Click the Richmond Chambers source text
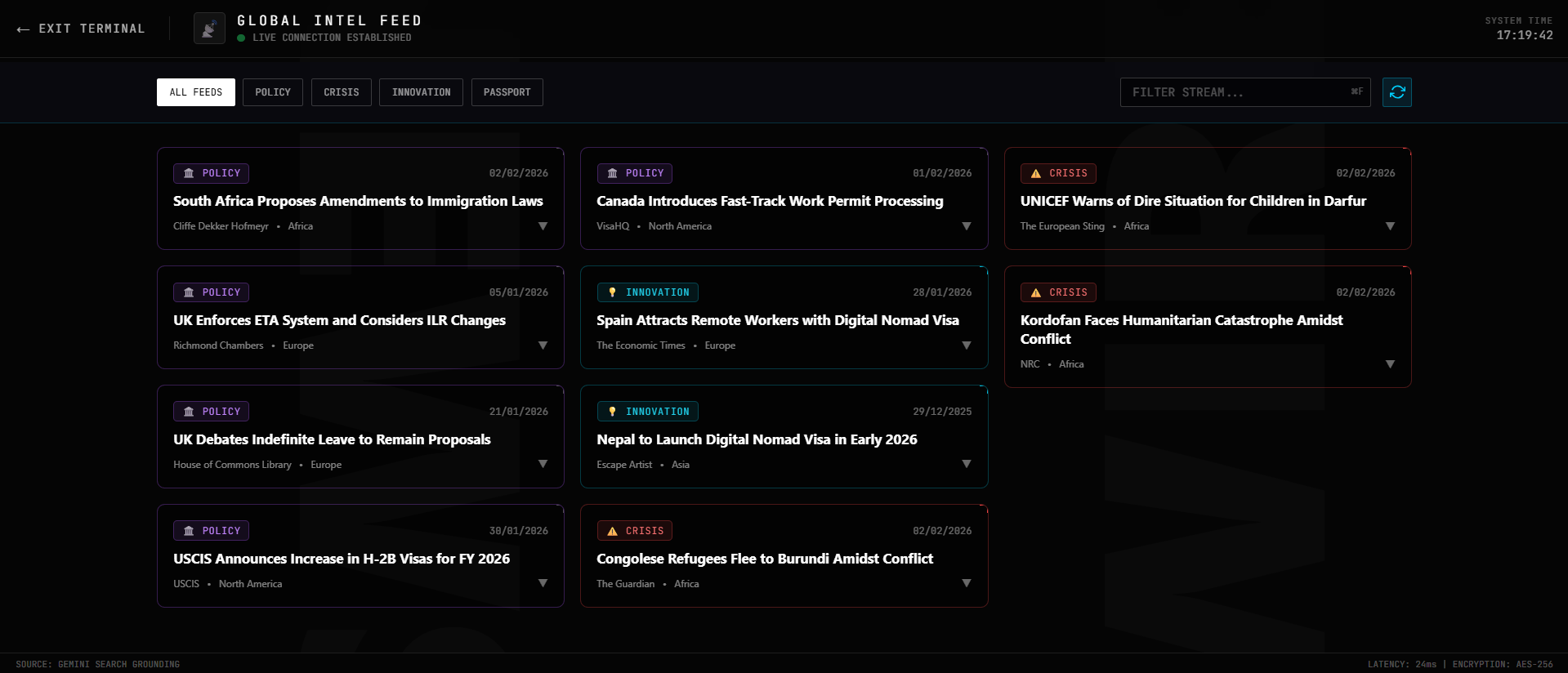The width and height of the screenshot is (1568, 673). pyautogui.click(x=218, y=345)
